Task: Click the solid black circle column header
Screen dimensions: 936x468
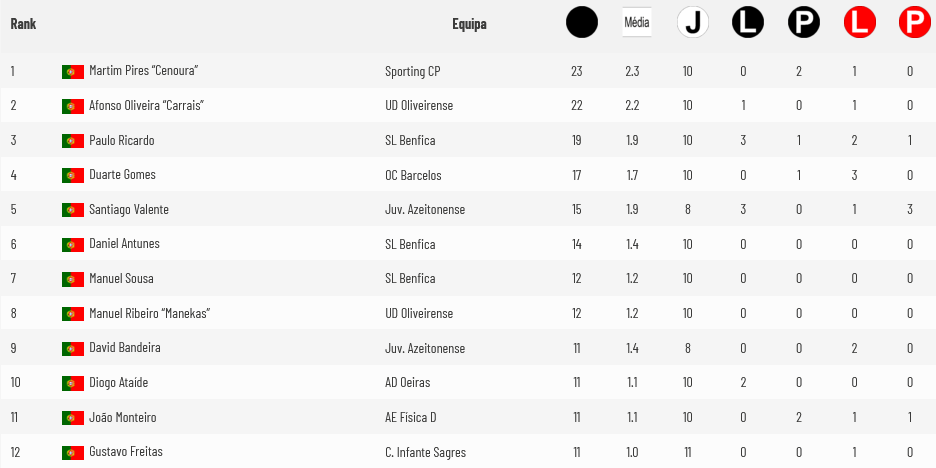Action: point(581,23)
